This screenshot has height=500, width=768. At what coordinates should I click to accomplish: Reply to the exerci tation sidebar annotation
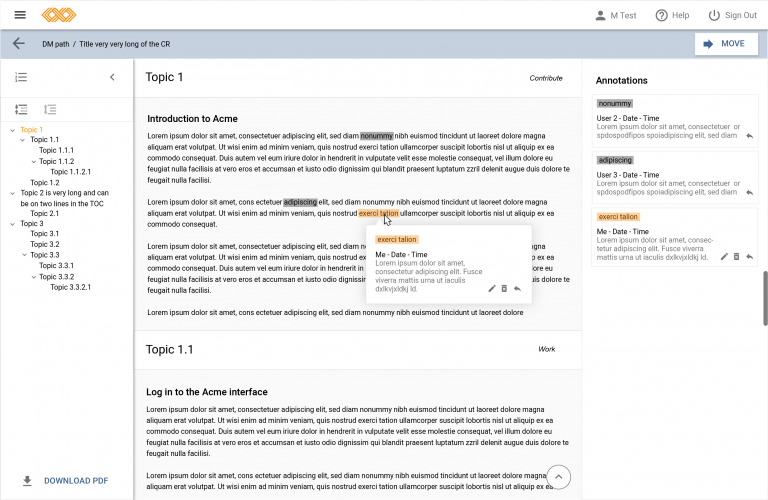click(x=749, y=257)
